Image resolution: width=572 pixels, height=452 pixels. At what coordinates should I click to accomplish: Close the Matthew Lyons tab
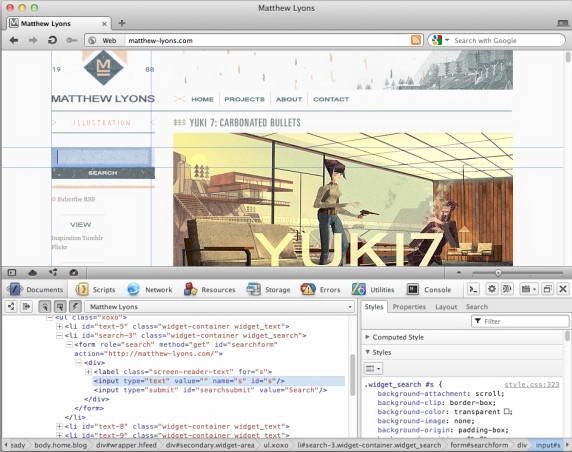(104, 24)
